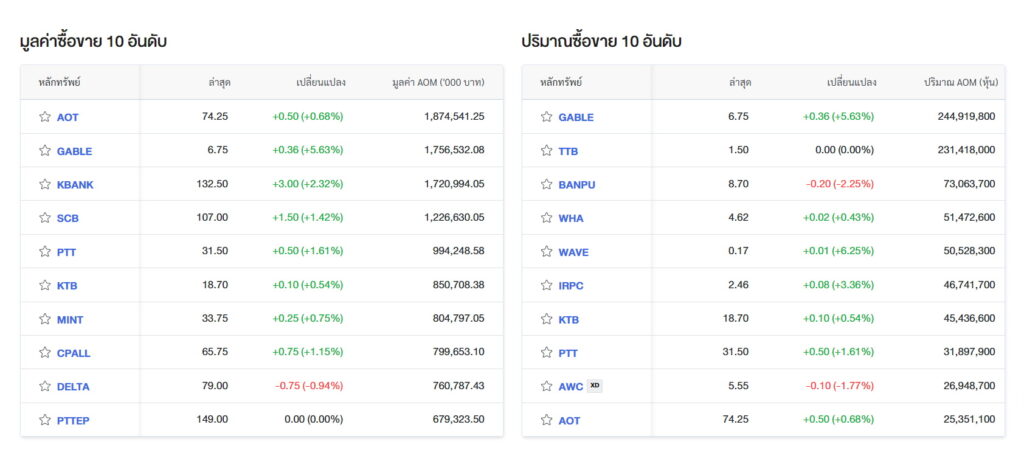Image resolution: width=1024 pixels, height=450 pixels.
Task: Open the WHA stock page
Action: pos(571,219)
